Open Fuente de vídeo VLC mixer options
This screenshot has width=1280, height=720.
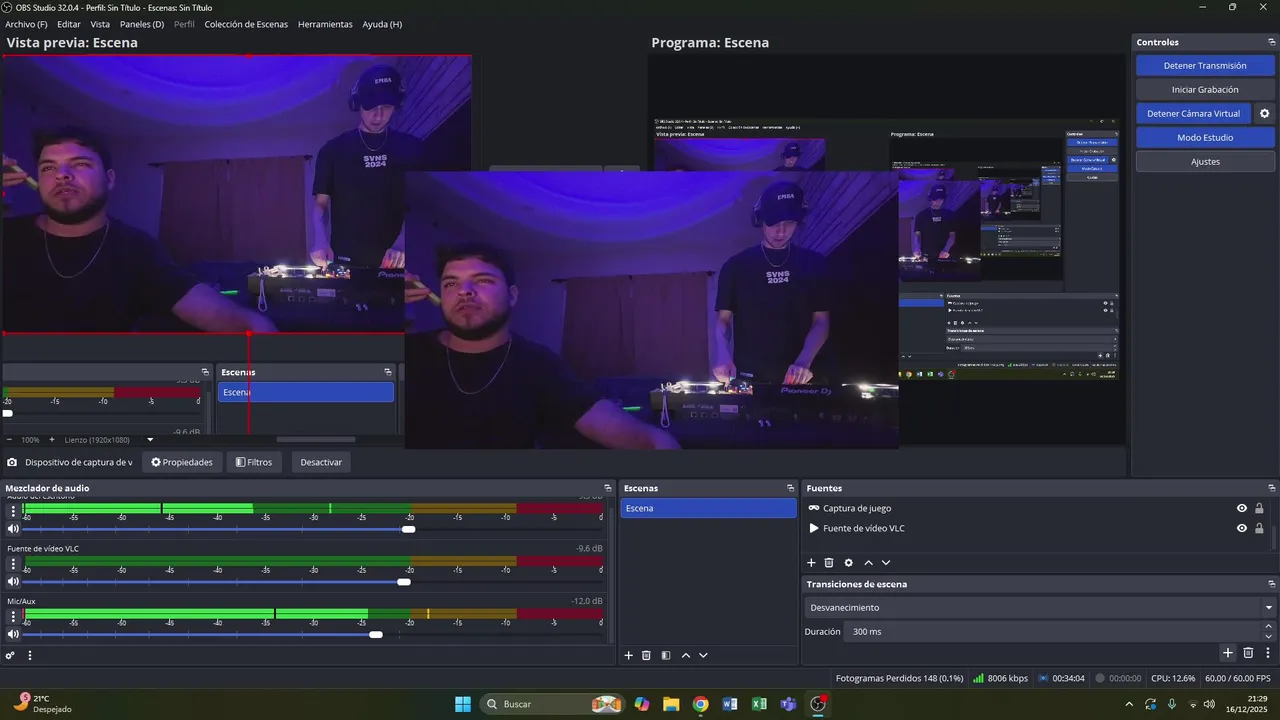[x=13, y=564]
